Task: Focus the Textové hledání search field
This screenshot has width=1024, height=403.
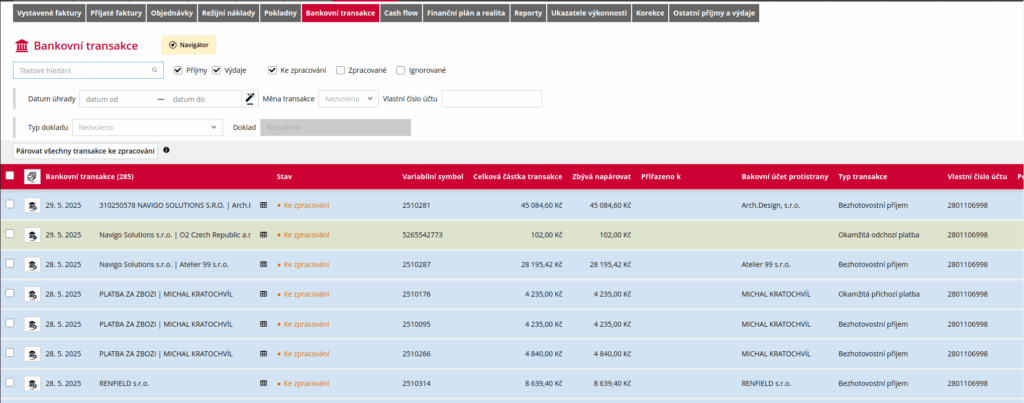Action: point(88,70)
